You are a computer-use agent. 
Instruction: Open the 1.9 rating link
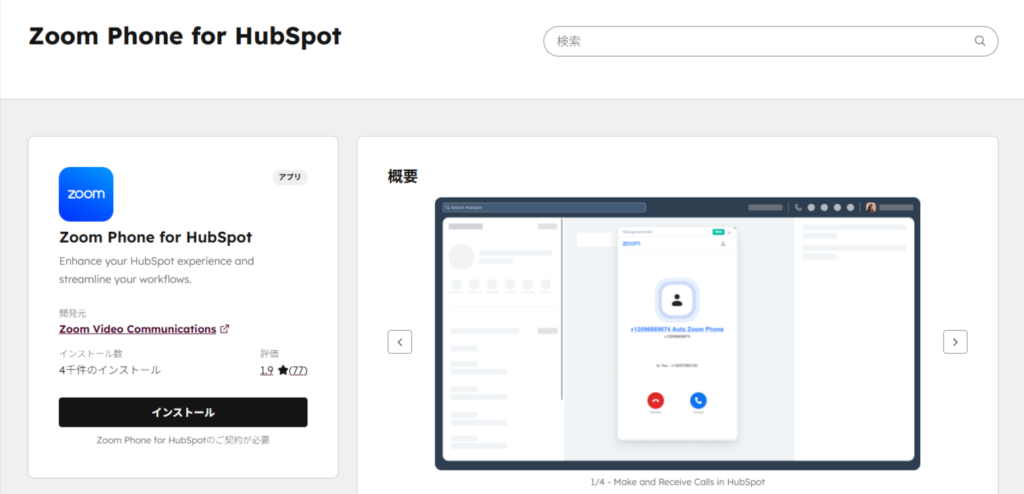click(266, 370)
